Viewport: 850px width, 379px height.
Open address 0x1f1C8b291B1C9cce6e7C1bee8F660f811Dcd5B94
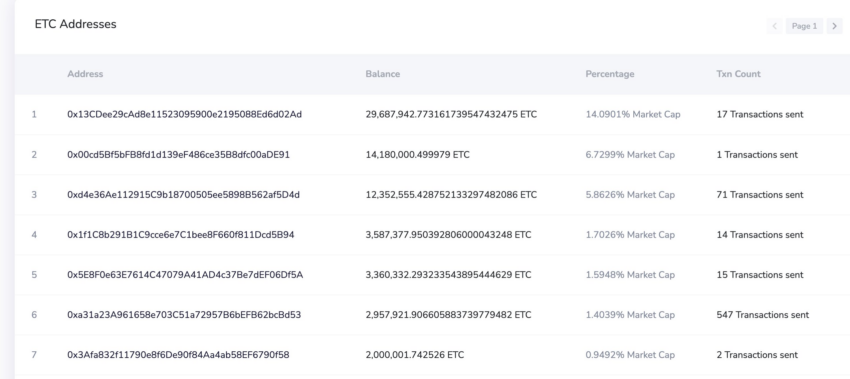point(181,235)
